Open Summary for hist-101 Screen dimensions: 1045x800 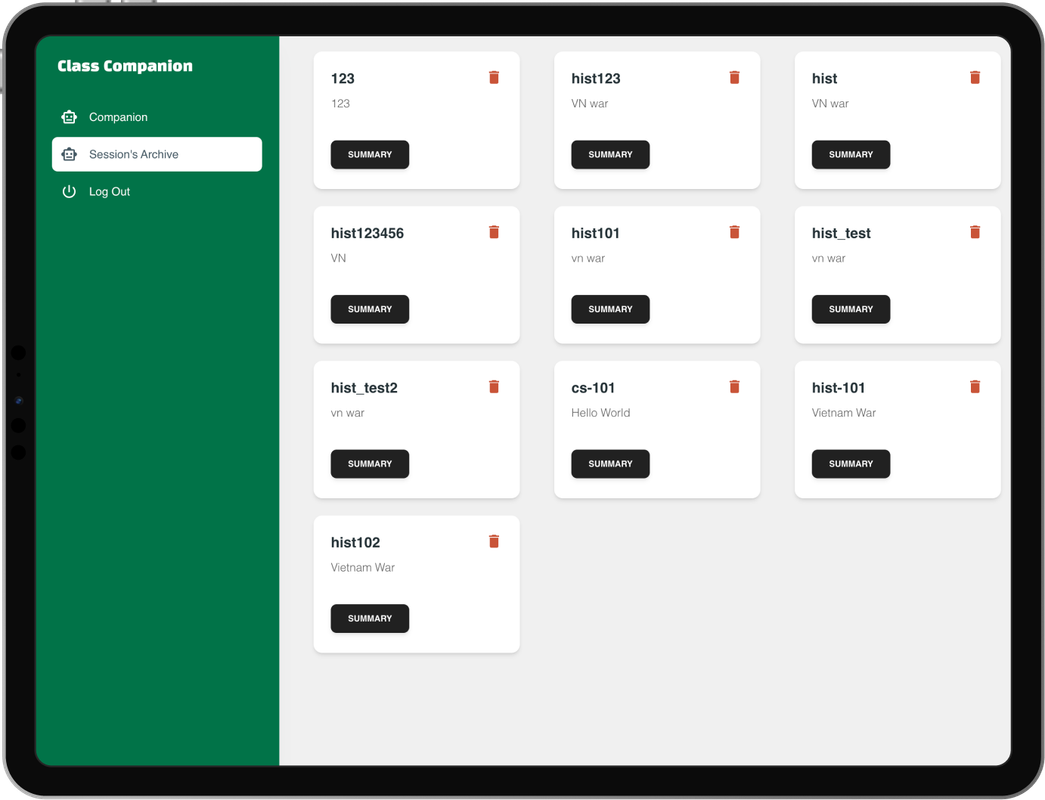click(x=851, y=464)
